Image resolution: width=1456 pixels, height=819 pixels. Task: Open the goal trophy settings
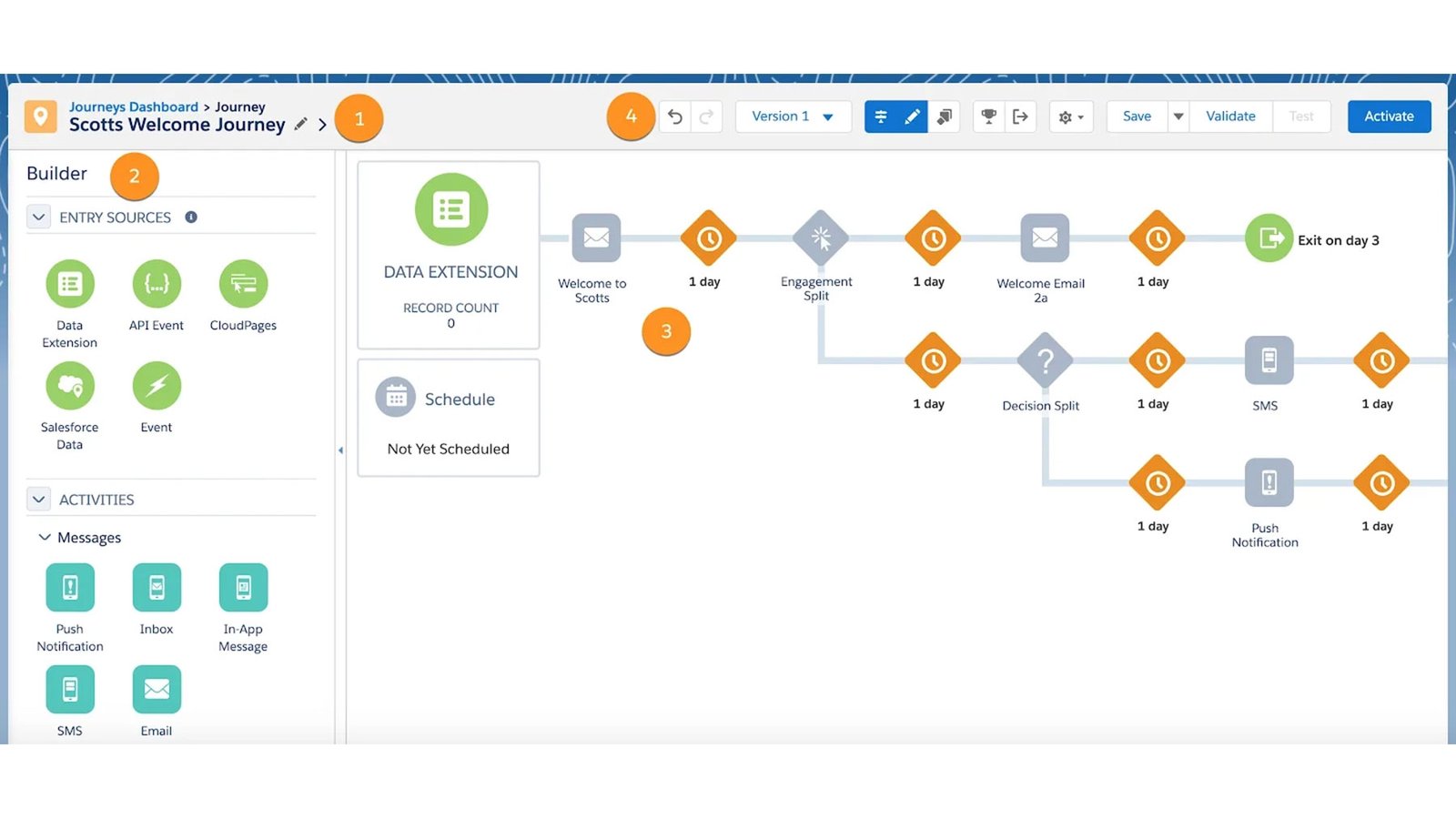point(988,116)
